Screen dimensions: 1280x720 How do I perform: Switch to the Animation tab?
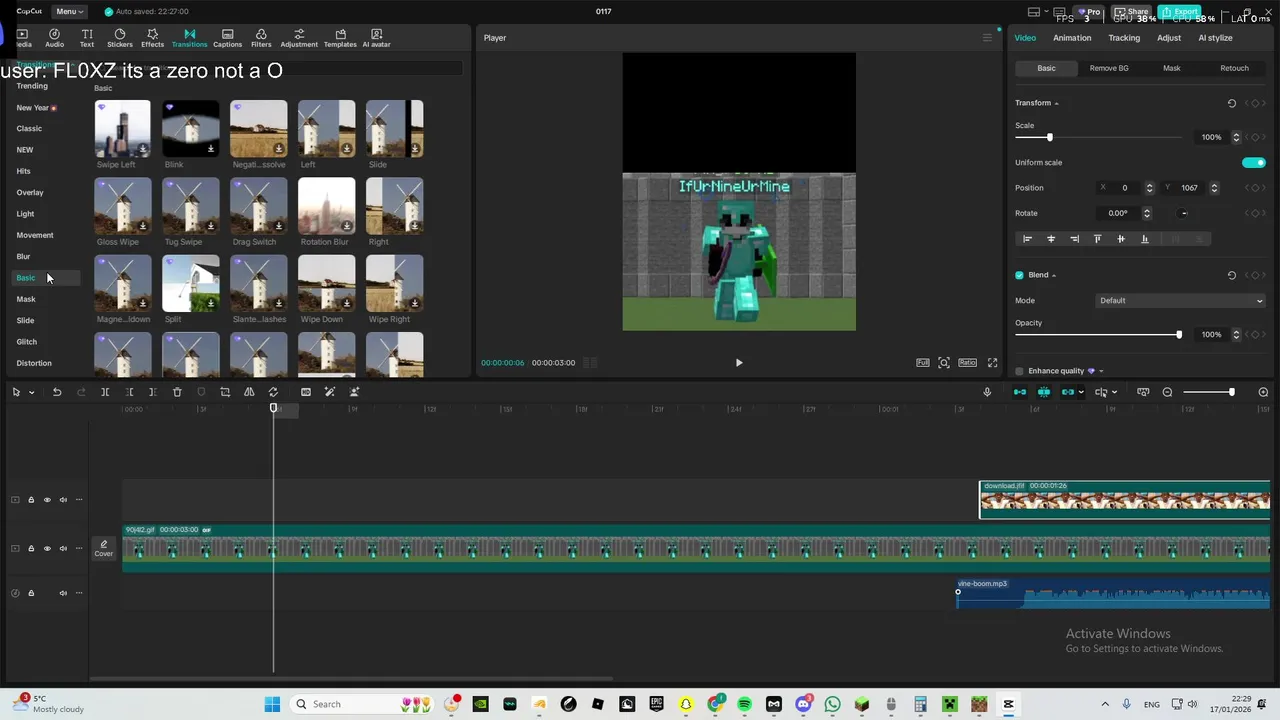coord(1072,38)
